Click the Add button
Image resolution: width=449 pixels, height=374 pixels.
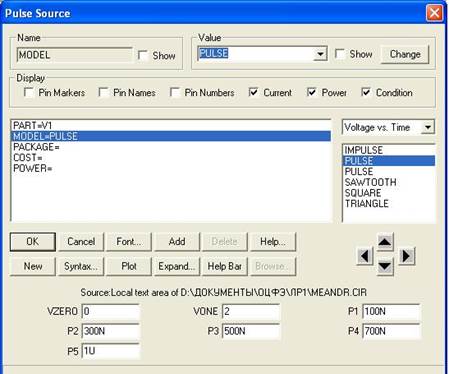click(177, 242)
